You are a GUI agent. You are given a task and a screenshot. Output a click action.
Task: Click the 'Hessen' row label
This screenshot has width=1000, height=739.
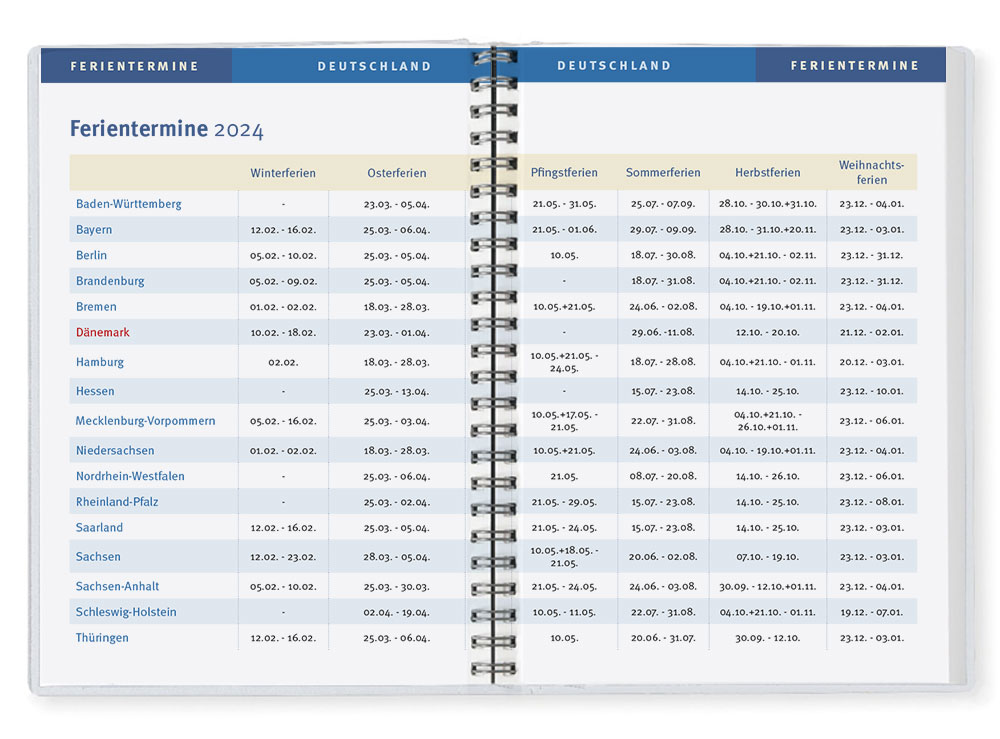click(x=95, y=391)
